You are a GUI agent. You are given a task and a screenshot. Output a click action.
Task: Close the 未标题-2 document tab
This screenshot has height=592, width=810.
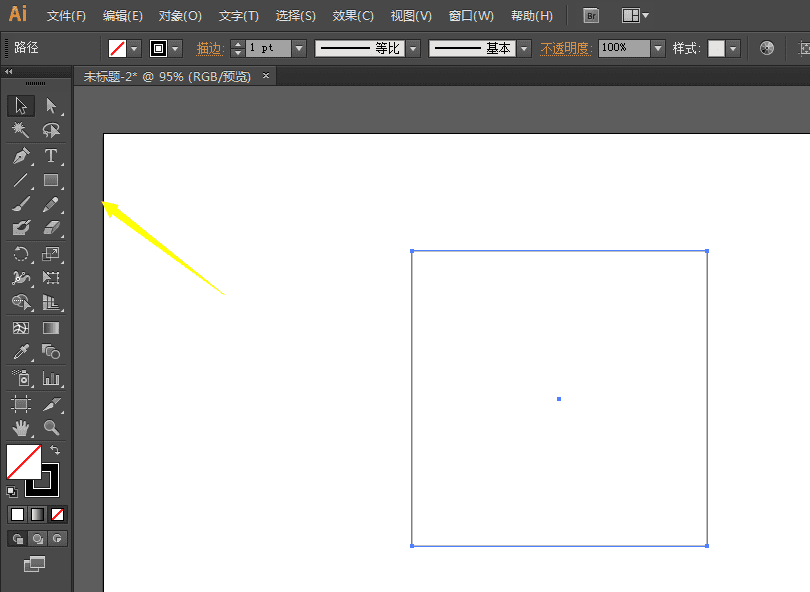(x=266, y=75)
